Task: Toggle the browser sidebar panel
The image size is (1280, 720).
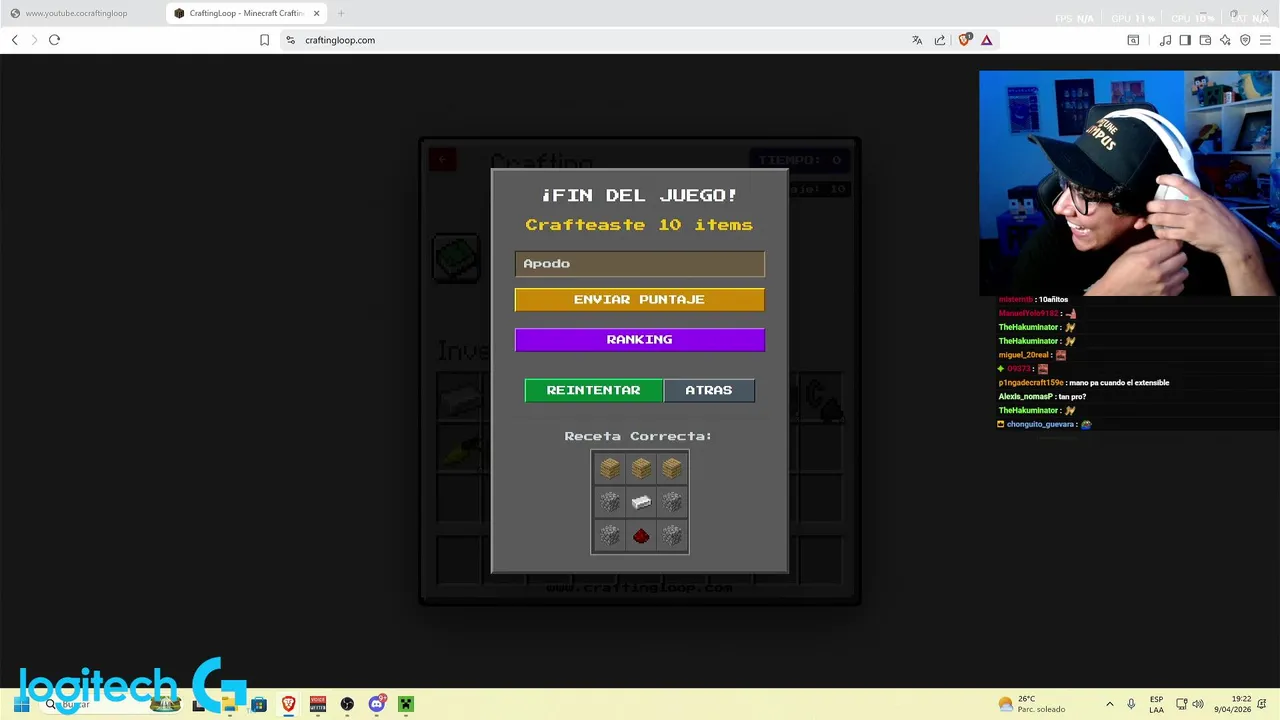Action: [x=1185, y=40]
